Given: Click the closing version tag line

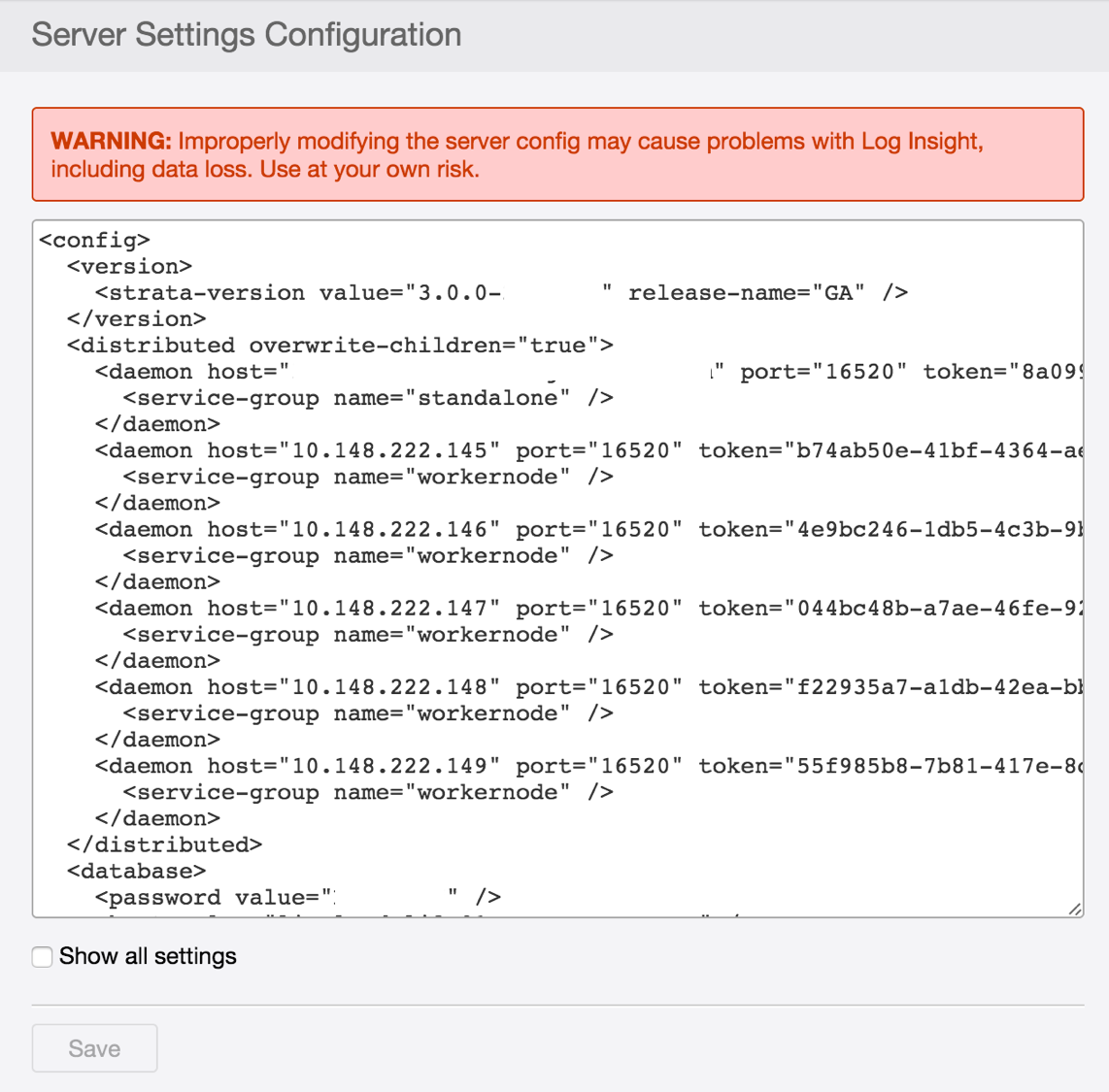Looking at the screenshot, I should pos(136,319).
